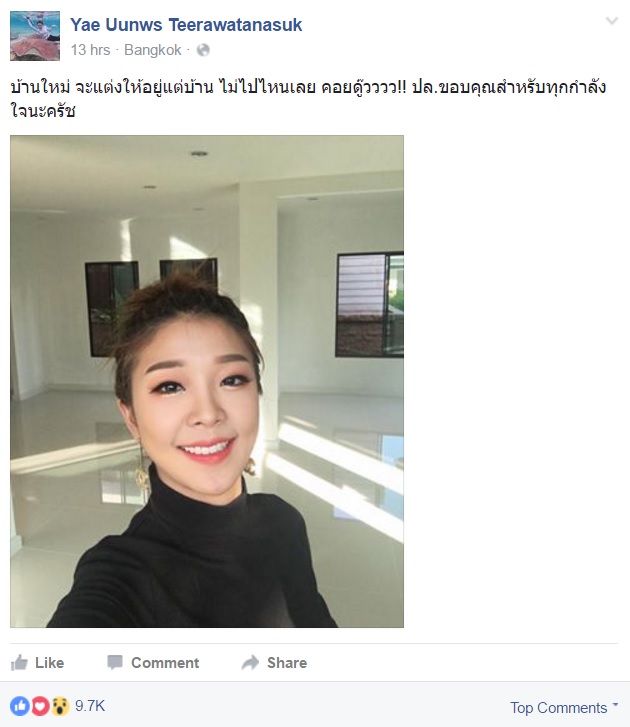Click the Comment speech bubble icon
This screenshot has height=727, width=630.
(115, 662)
